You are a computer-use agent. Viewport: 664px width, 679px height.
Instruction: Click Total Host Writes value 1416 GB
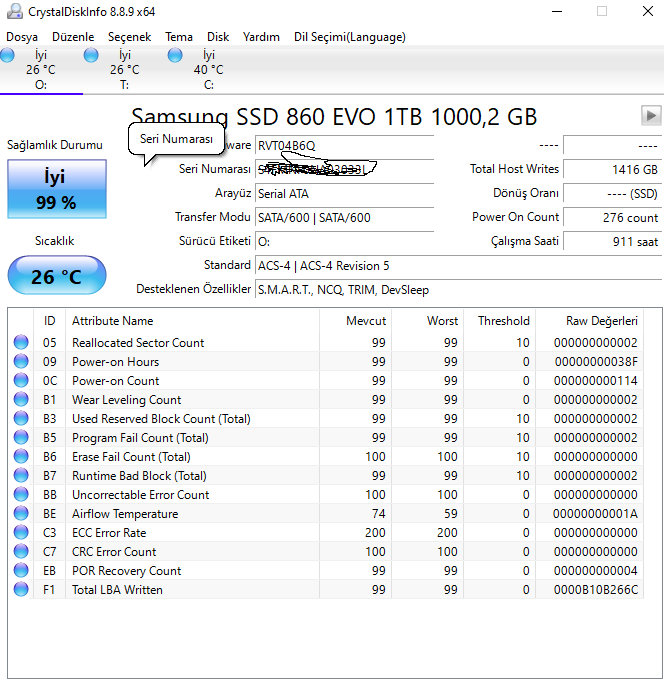[x=612, y=169]
